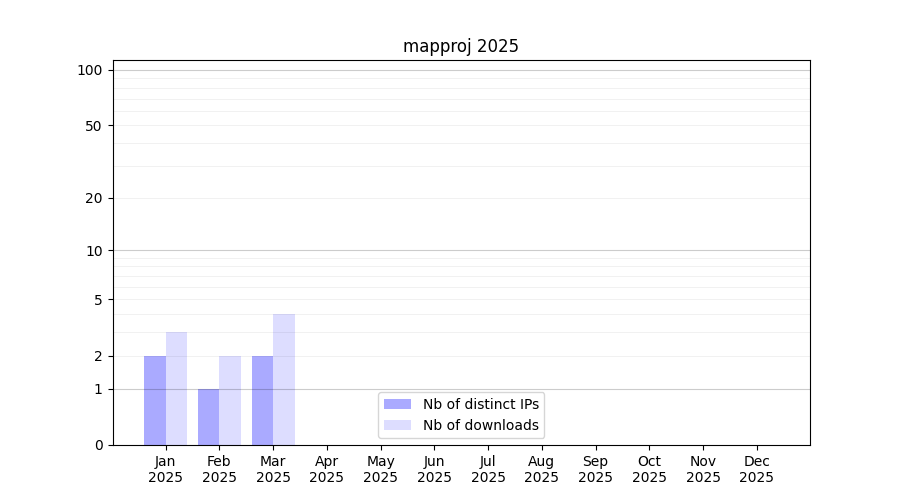Click the February downloads bar
900x500 pixels.
[230, 400]
